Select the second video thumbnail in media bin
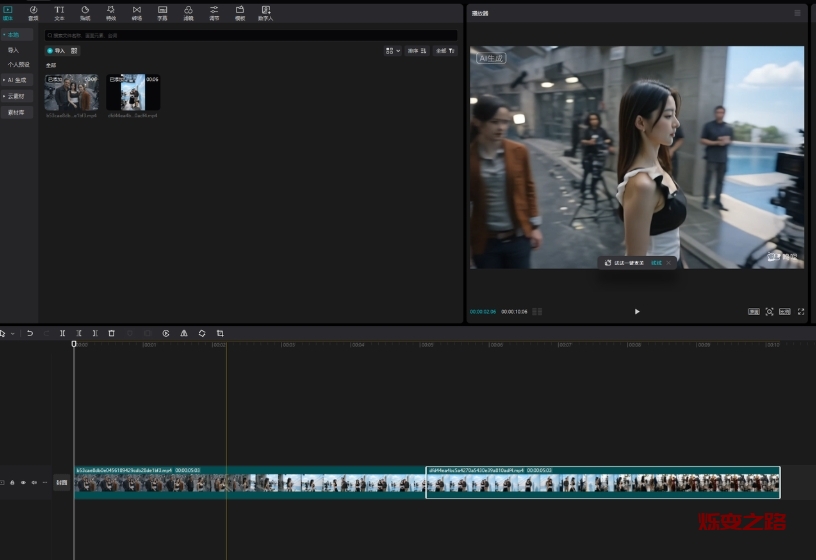Screen dimensions: 816x560 (x=133, y=93)
